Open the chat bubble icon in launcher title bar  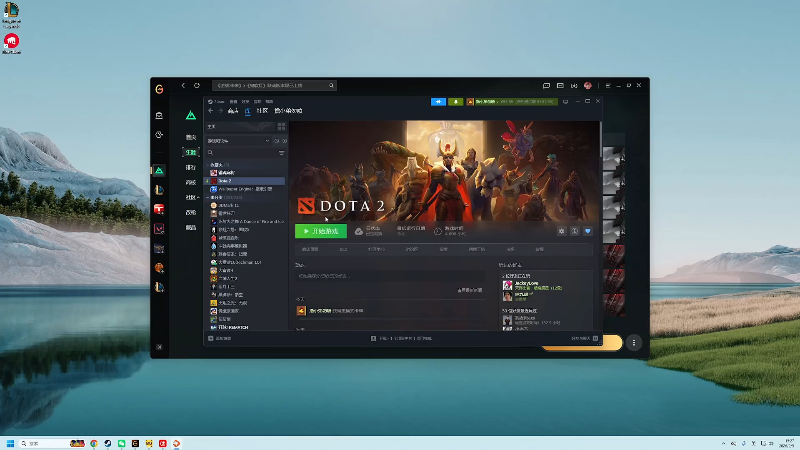click(x=546, y=85)
